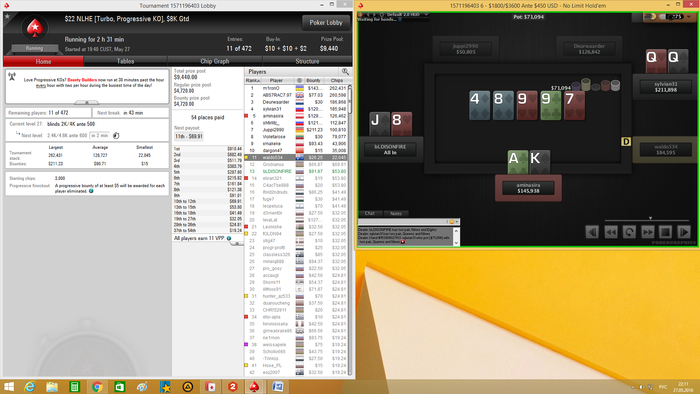Switch to the Home tab
This screenshot has height=394, width=700.
tap(43, 61)
